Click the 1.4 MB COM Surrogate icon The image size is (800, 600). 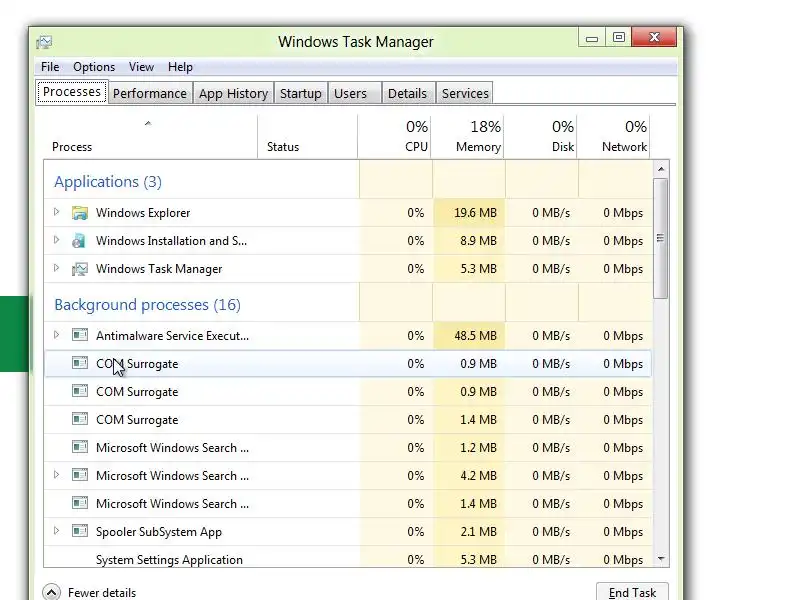pyautogui.click(x=80, y=419)
